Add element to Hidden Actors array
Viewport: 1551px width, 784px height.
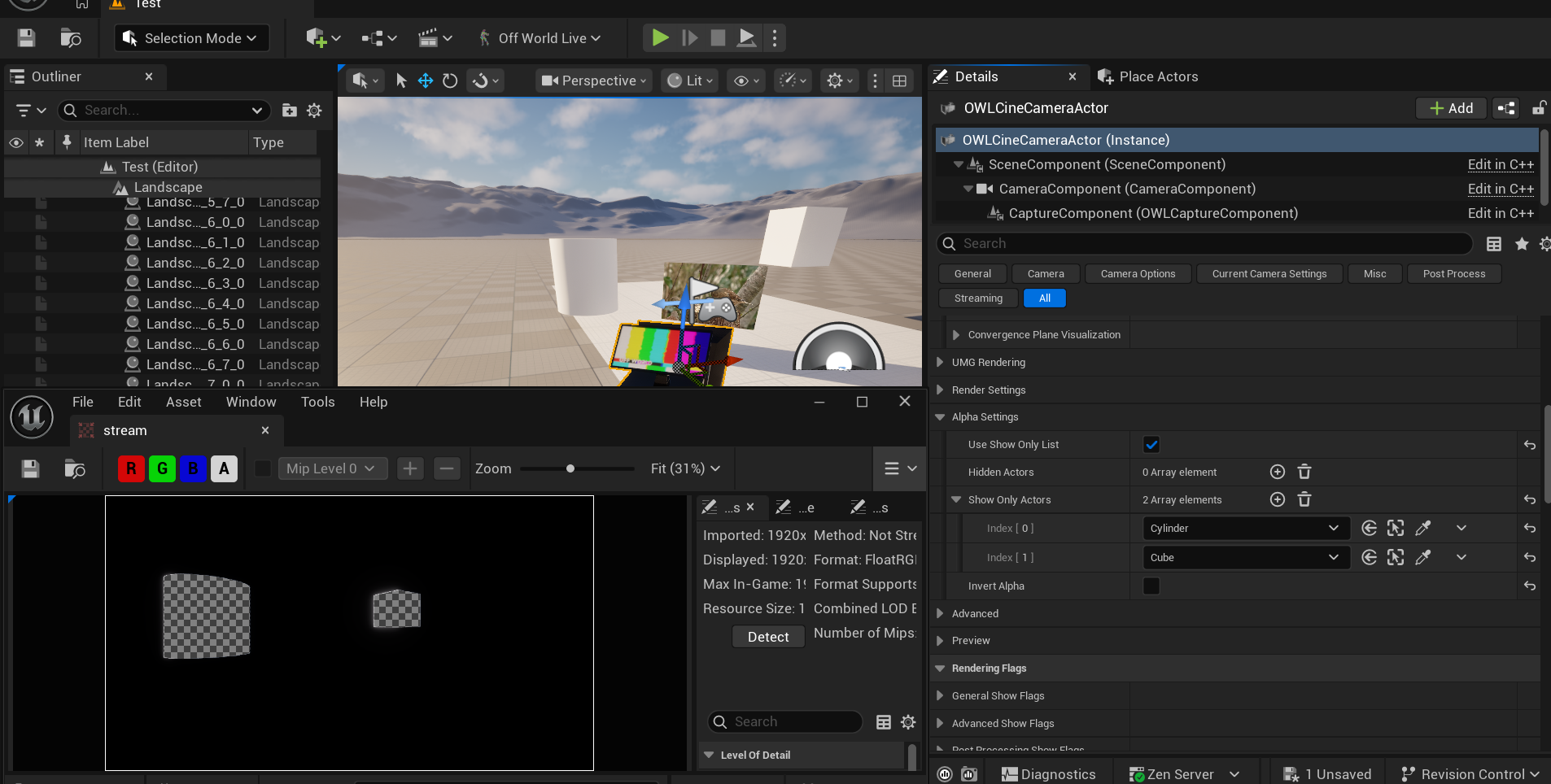coord(1278,472)
